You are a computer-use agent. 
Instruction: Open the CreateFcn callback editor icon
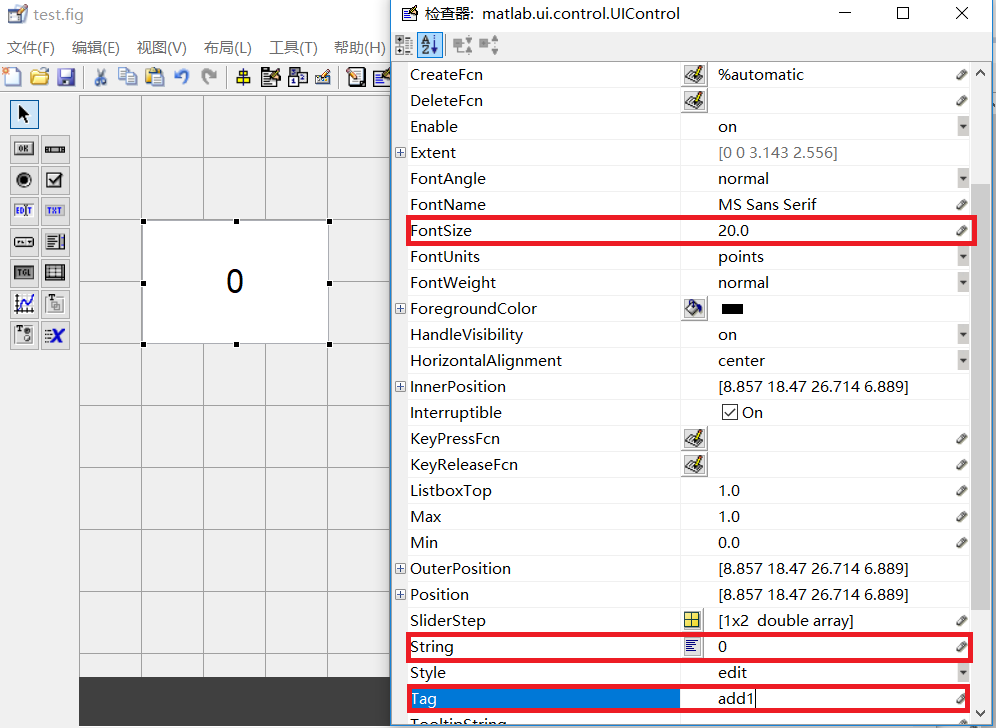tap(693, 75)
